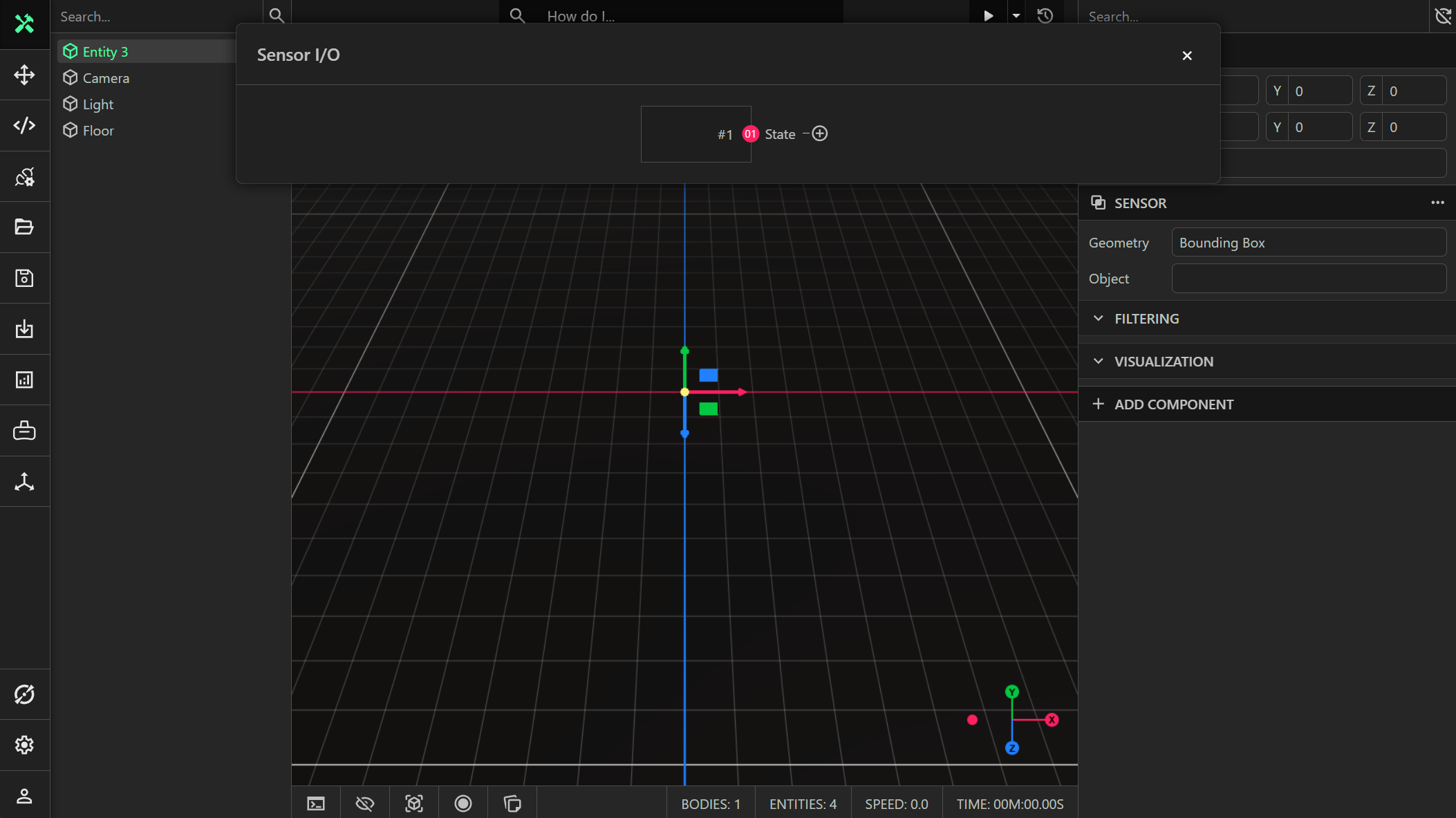The width and height of the screenshot is (1456, 818).
Task: Open the dropdown arrow next to play button
Action: click(x=1016, y=16)
